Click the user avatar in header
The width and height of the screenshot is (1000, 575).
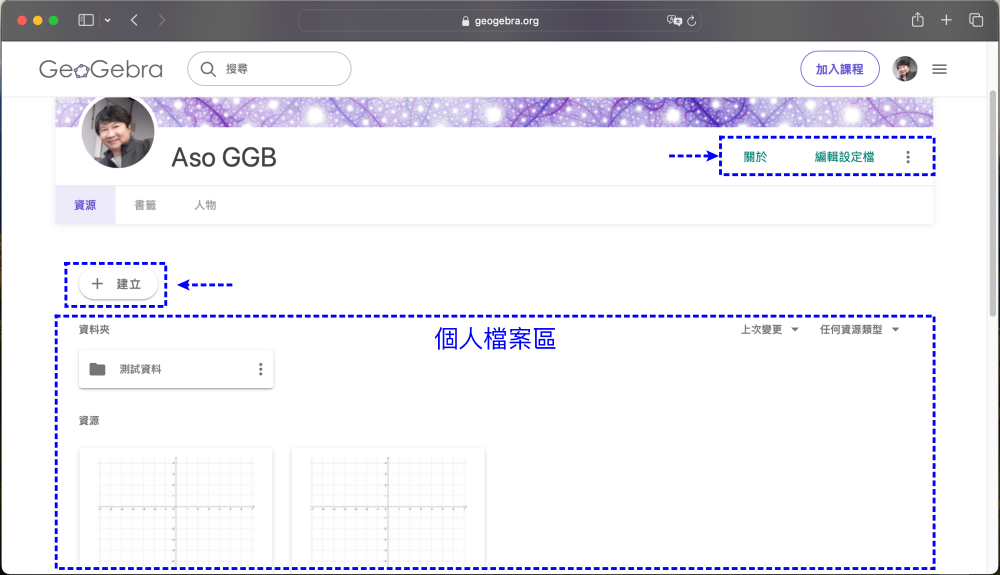[x=905, y=69]
